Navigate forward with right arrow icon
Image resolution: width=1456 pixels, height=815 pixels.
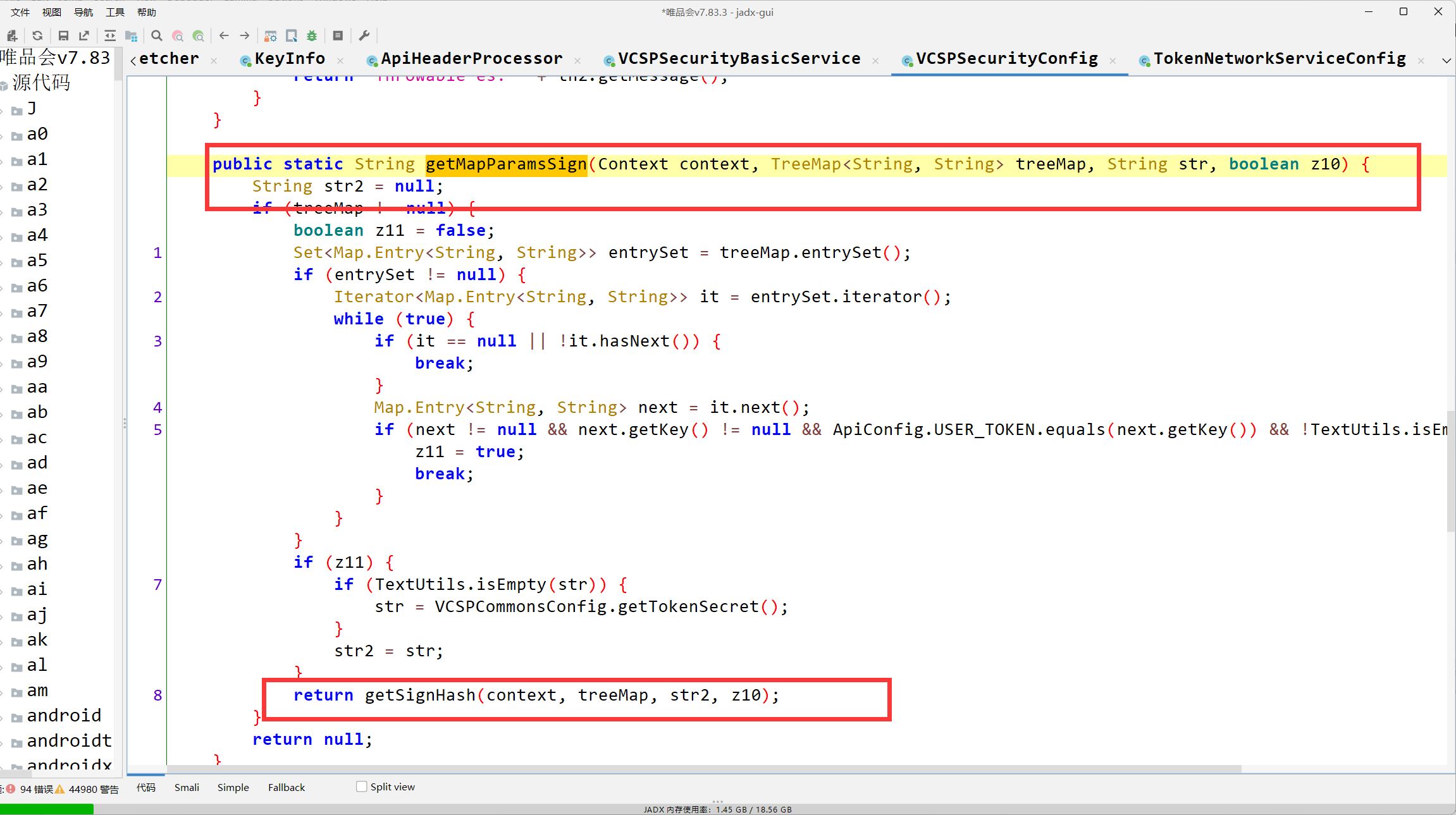(245, 35)
